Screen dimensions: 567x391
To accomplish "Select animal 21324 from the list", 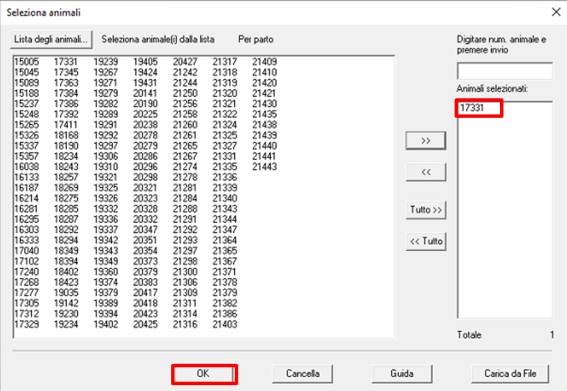I will point(225,125).
